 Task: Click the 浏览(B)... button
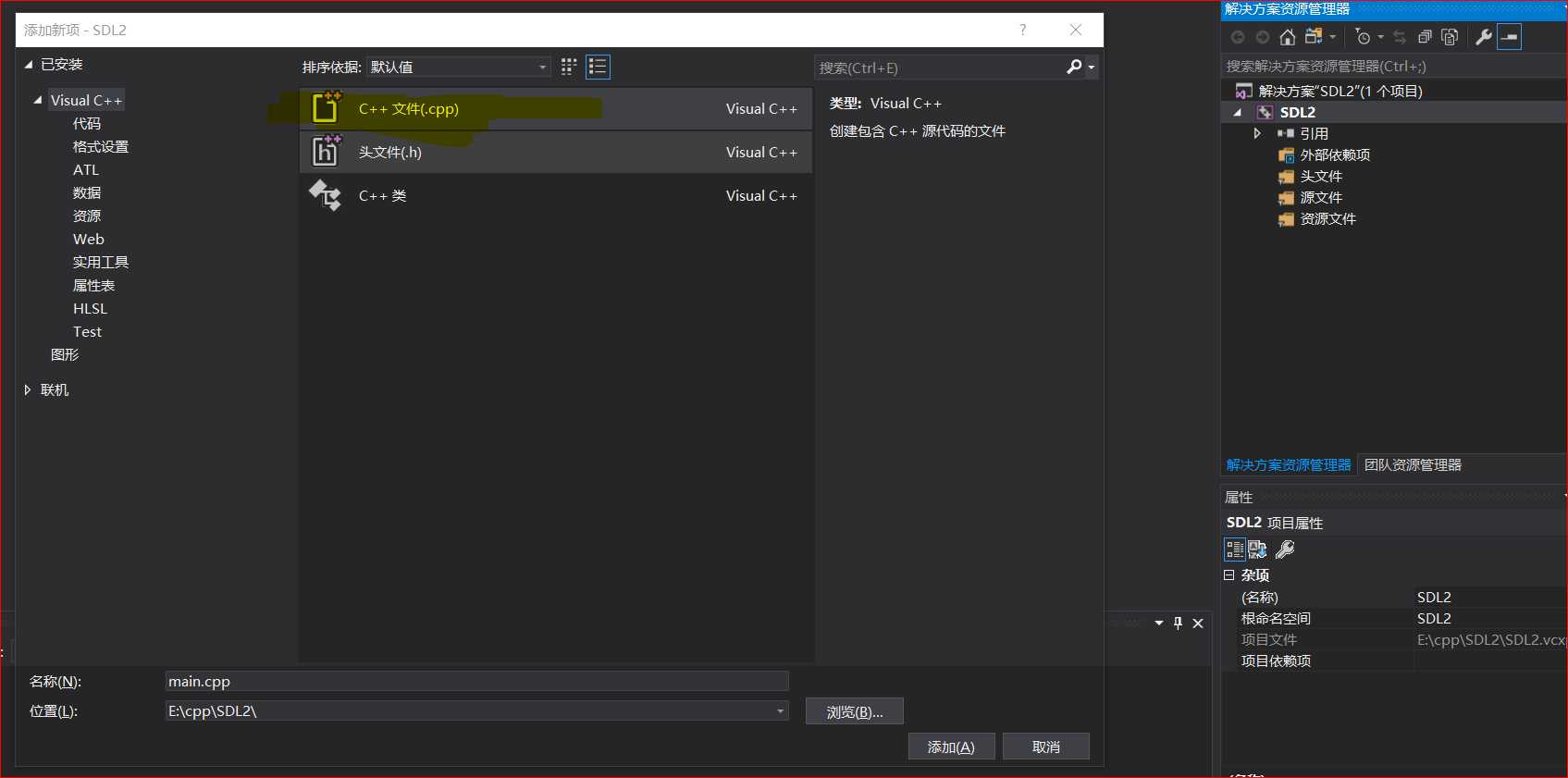855,711
